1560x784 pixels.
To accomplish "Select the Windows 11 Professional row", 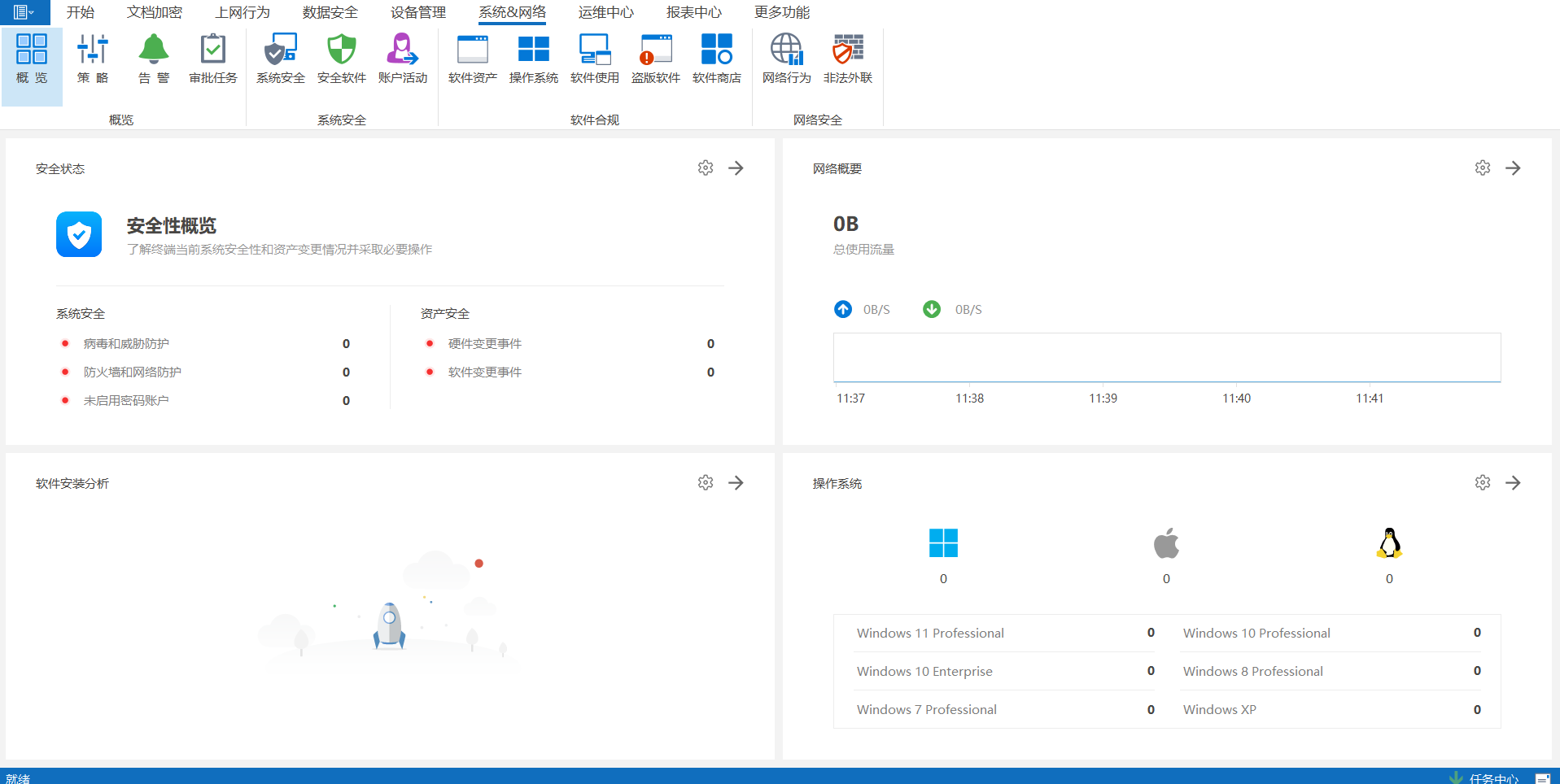I will (x=930, y=633).
